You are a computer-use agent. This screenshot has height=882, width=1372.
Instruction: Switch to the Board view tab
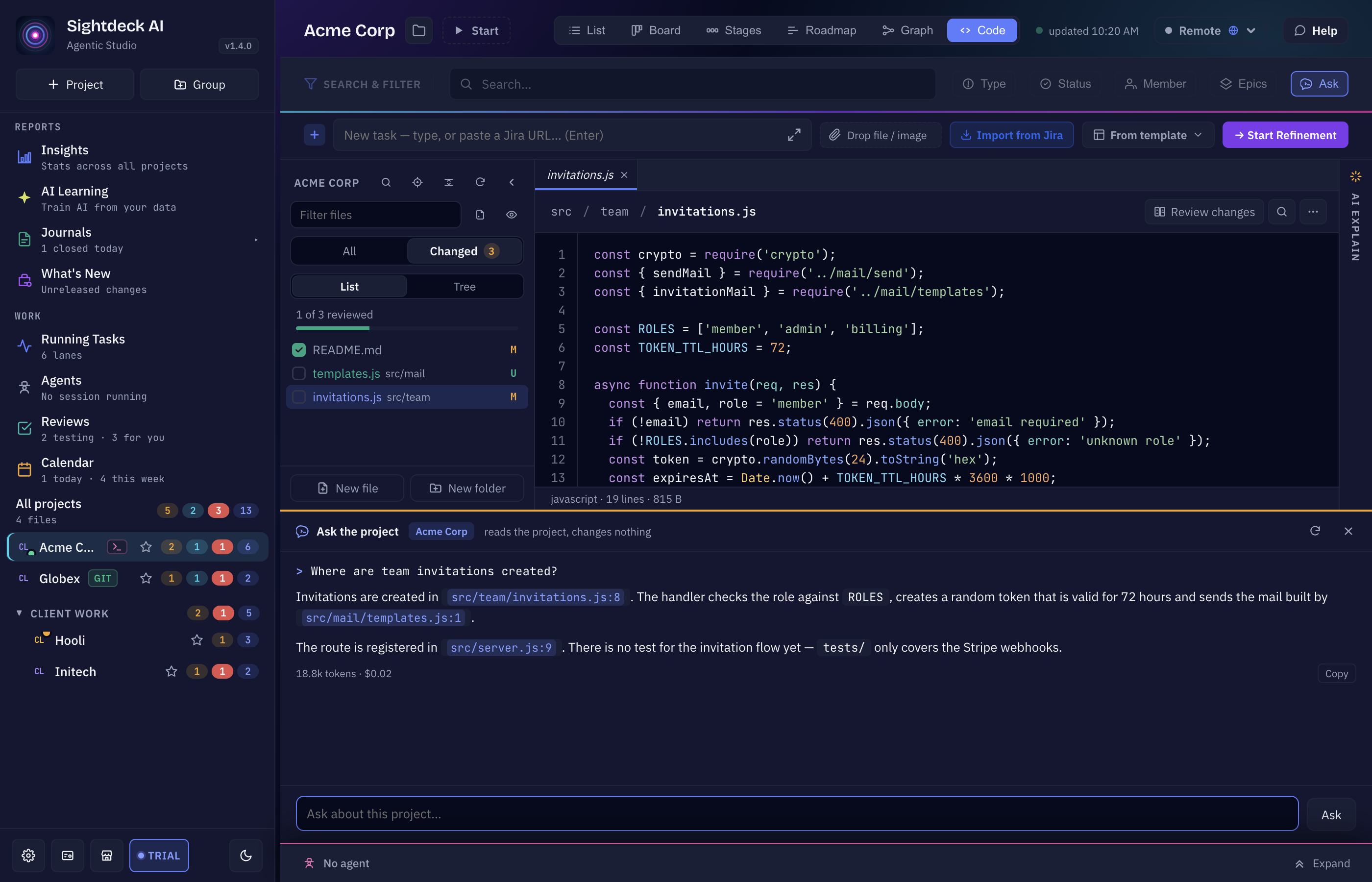click(656, 30)
